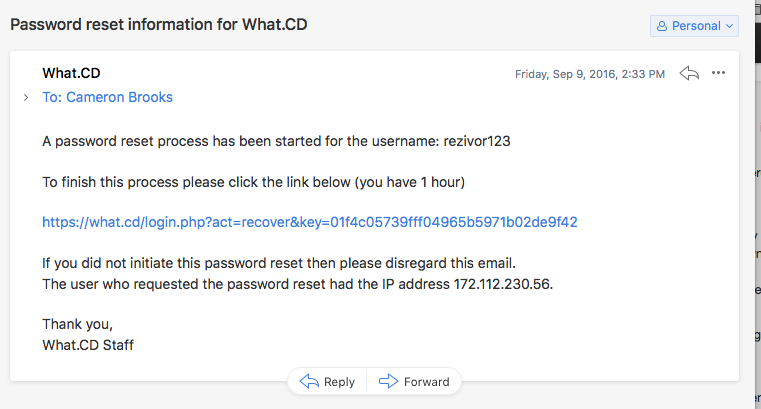Click the sender name What.CD
This screenshot has height=409, width=761.
pos(71,73)
